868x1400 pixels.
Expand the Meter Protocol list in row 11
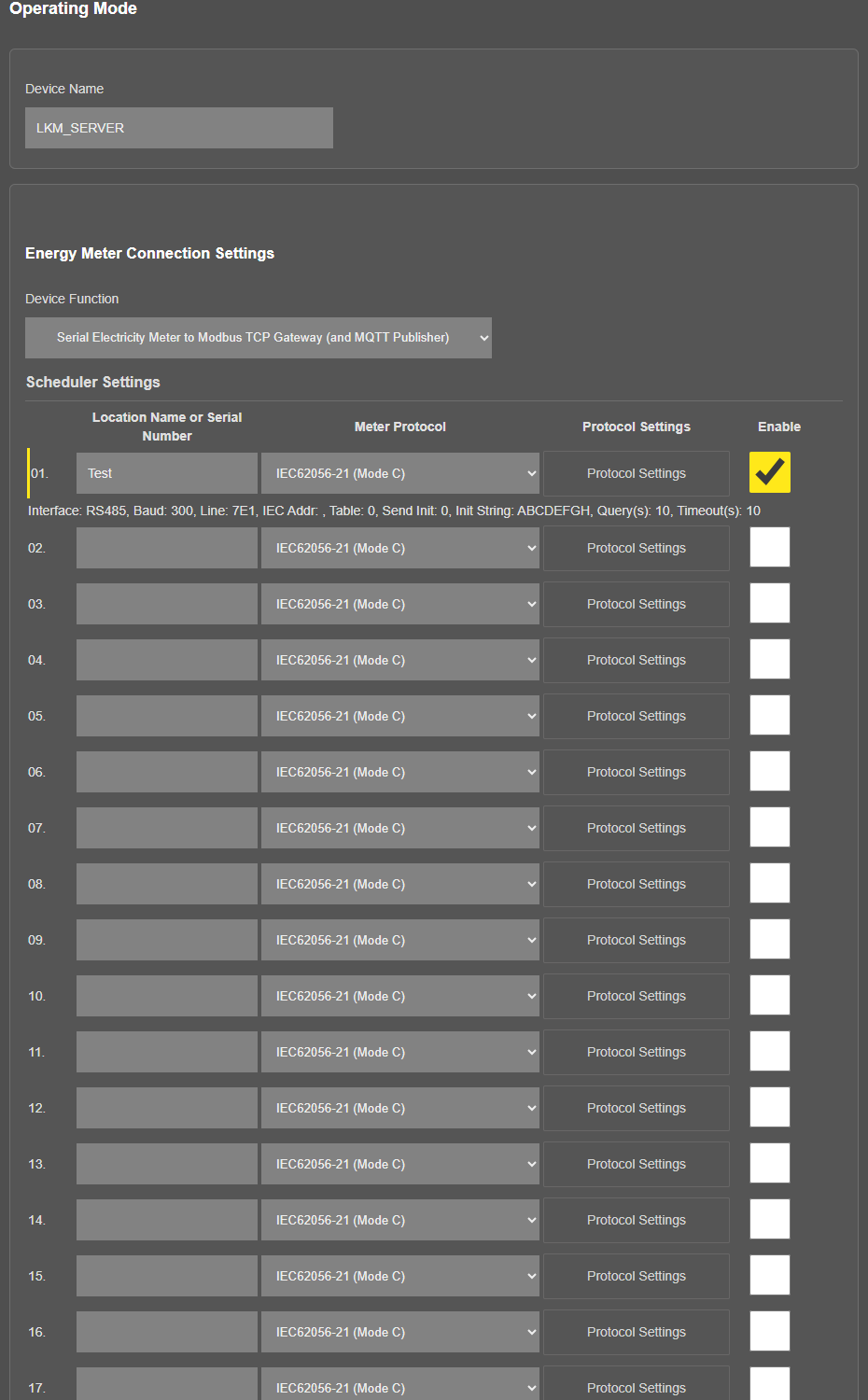click(400, 1052)
